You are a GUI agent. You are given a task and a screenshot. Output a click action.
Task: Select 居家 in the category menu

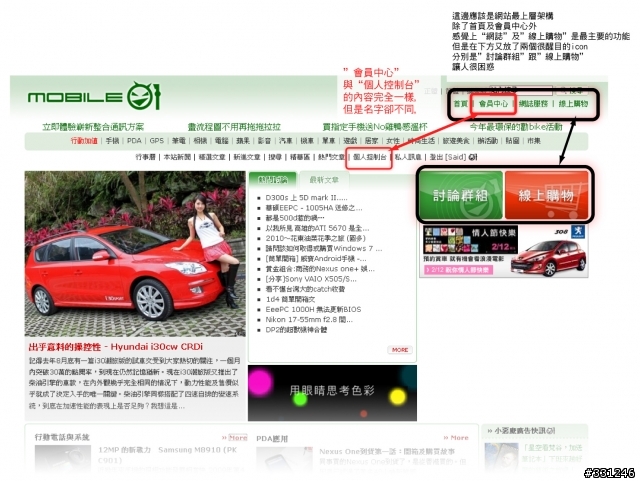(x=371, y=141)
